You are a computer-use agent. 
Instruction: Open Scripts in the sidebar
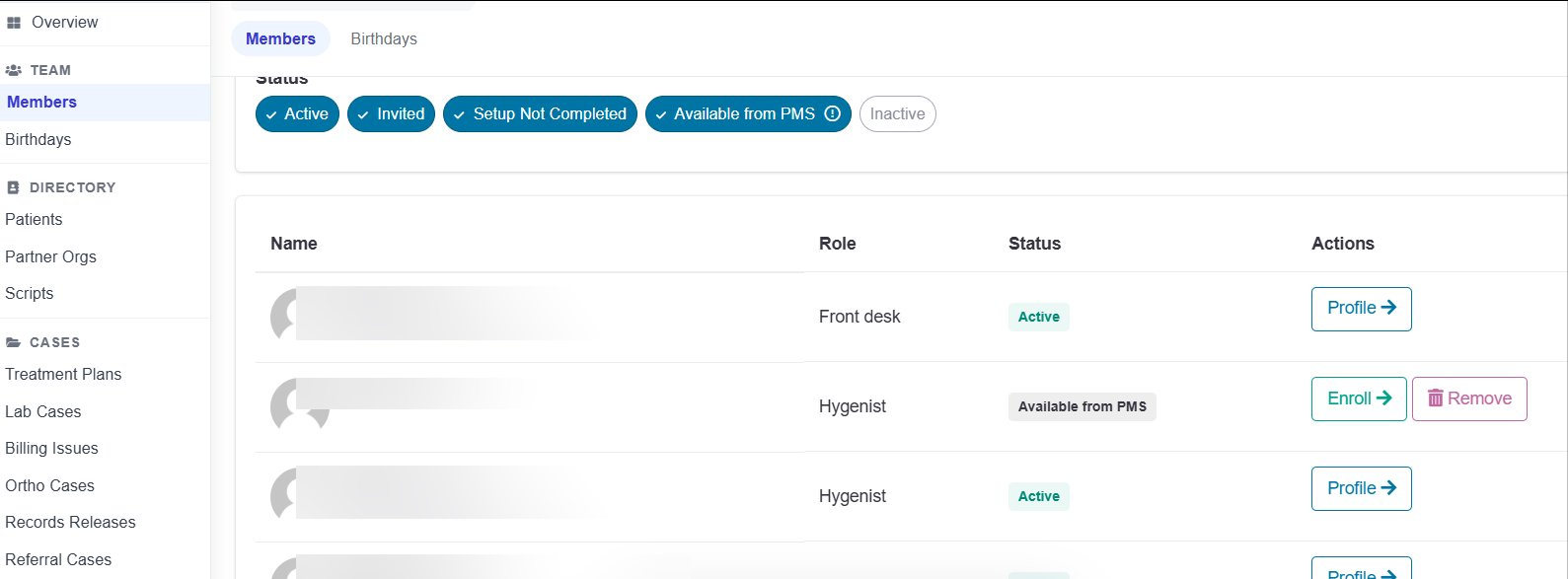click(x=30, y=293)
